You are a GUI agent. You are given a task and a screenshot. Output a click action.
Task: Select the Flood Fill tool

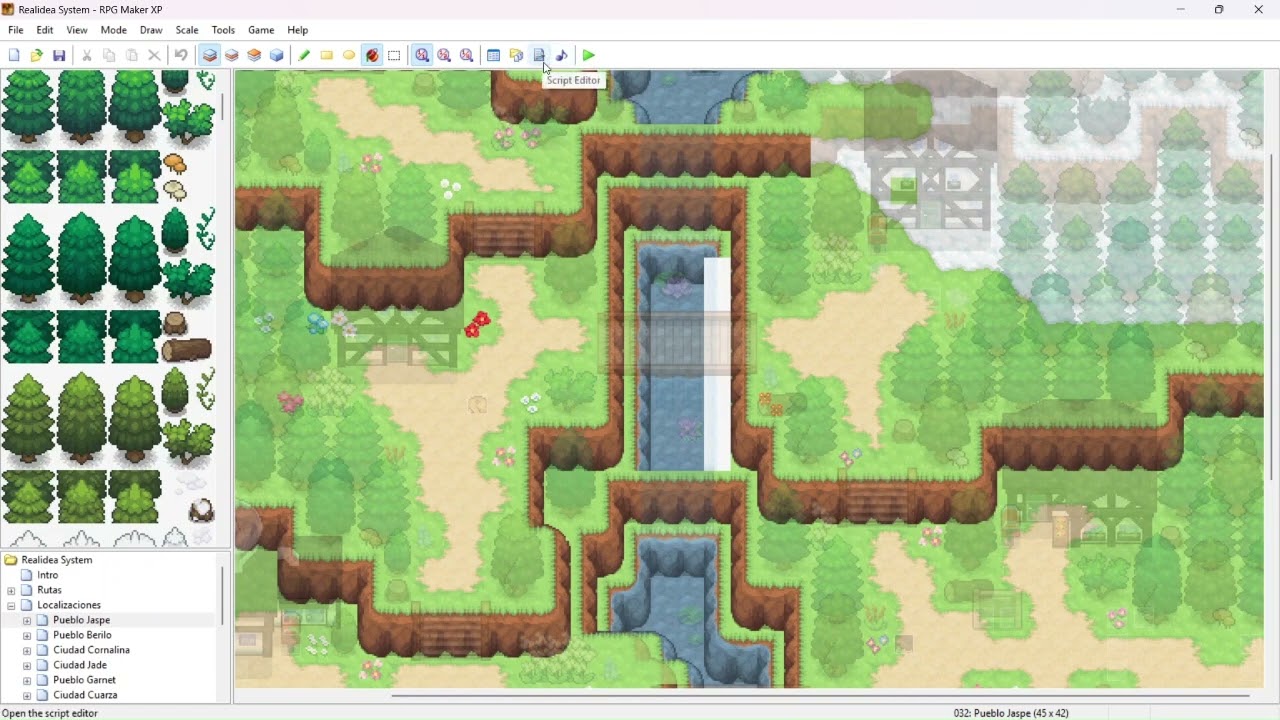pyautogui.click(x=372, y=56)
